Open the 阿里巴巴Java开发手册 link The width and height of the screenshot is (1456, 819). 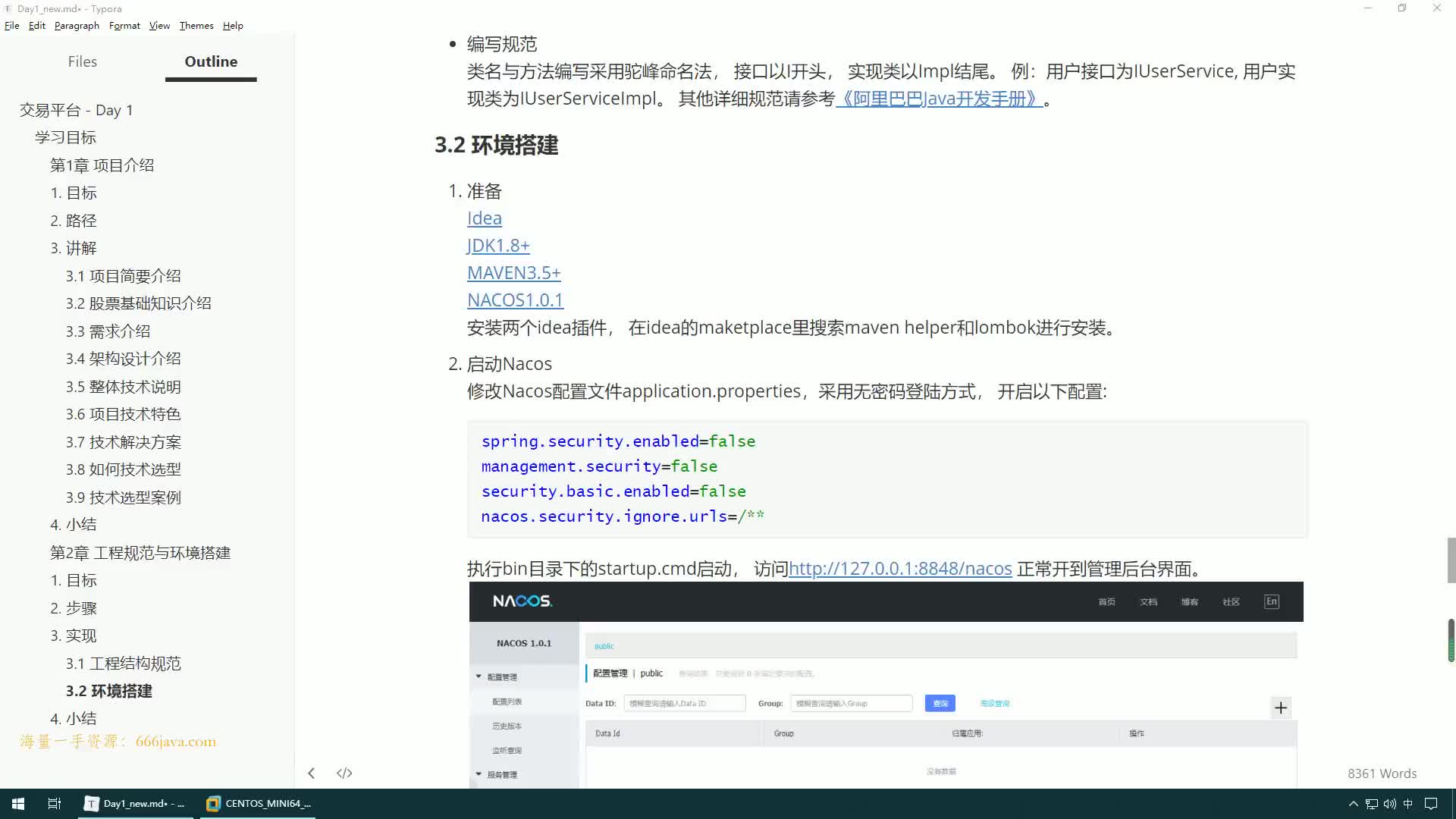[x=940, y=99]
